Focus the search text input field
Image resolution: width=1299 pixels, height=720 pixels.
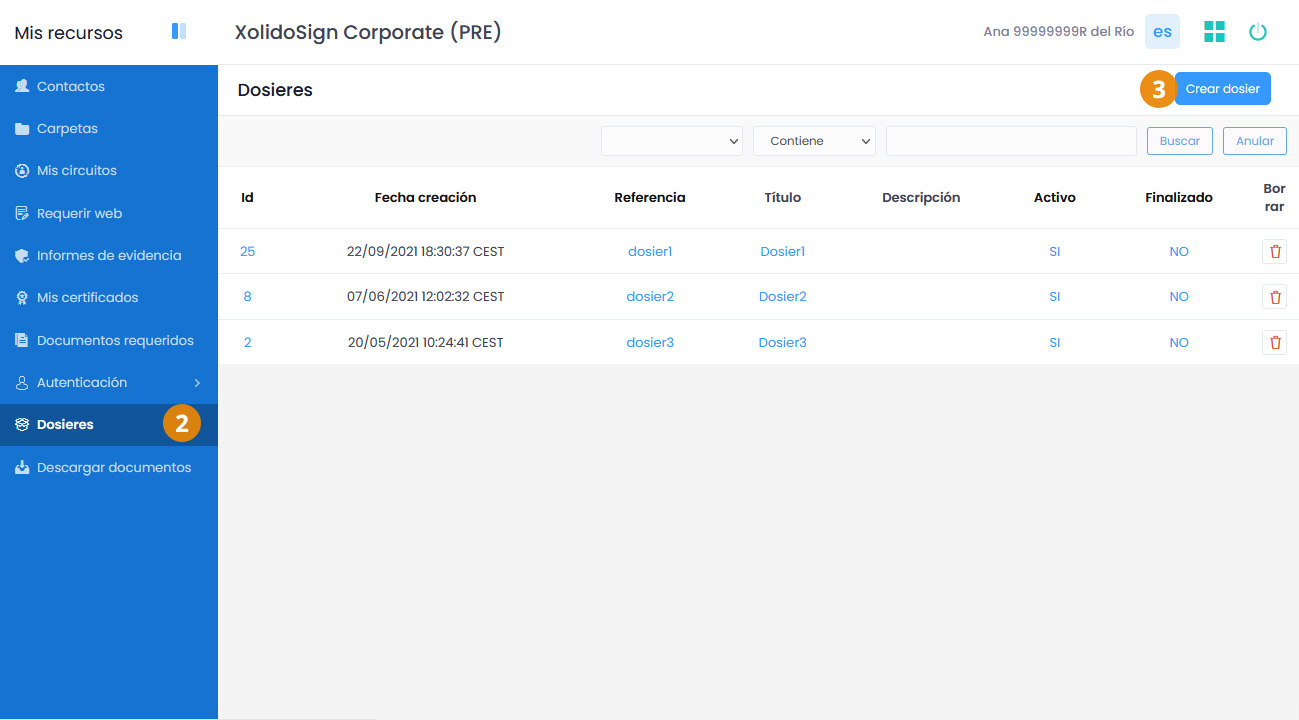(x=1011, y=141)
